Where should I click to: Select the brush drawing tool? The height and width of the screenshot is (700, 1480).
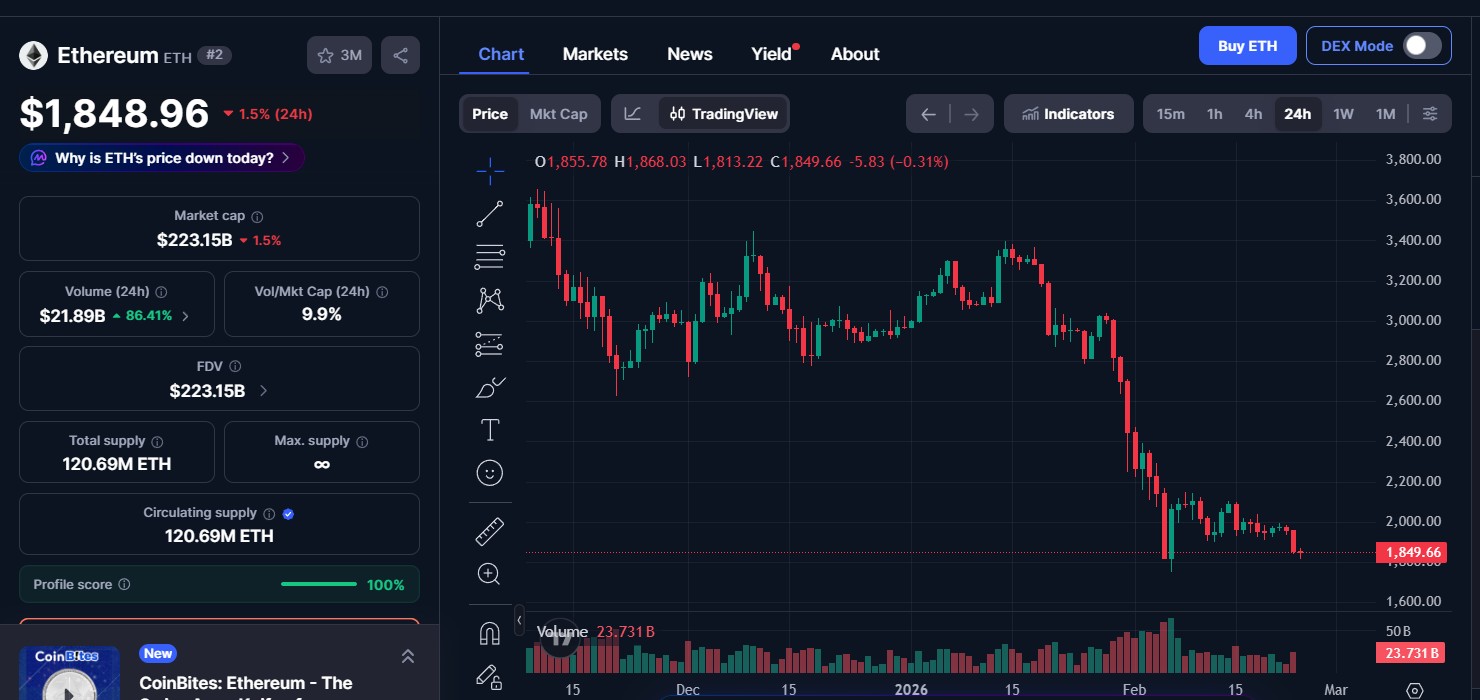point(489,387)
